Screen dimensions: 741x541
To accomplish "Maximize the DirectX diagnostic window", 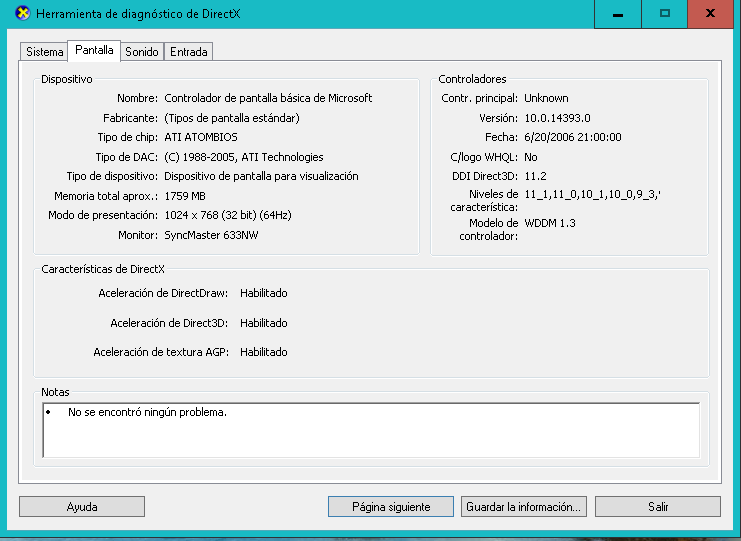I will 664,14.
